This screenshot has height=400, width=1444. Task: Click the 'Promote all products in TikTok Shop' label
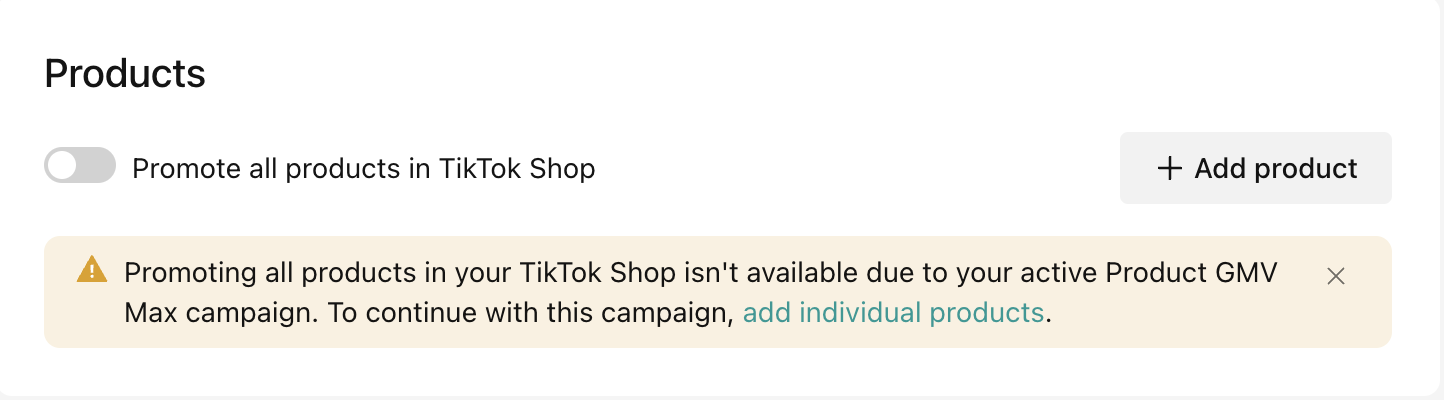point(363,169)
